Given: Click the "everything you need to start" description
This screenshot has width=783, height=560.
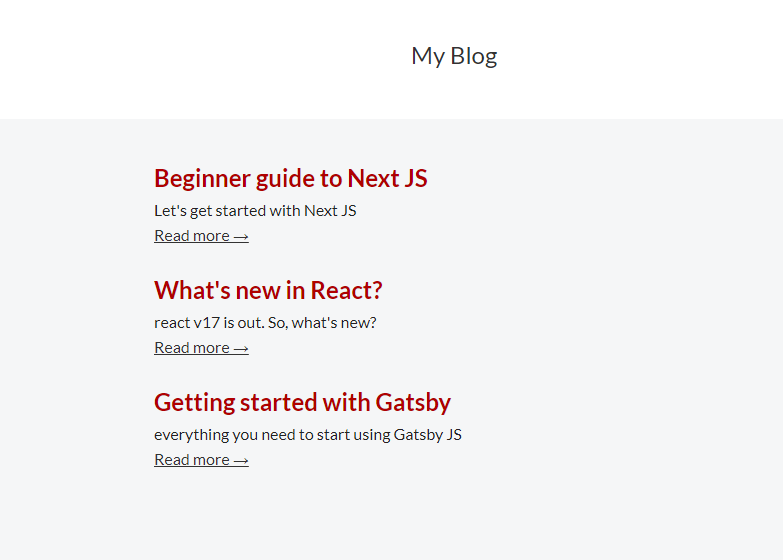Looking at the screenshot, I should pyautogui.click(x=307, y=435).
